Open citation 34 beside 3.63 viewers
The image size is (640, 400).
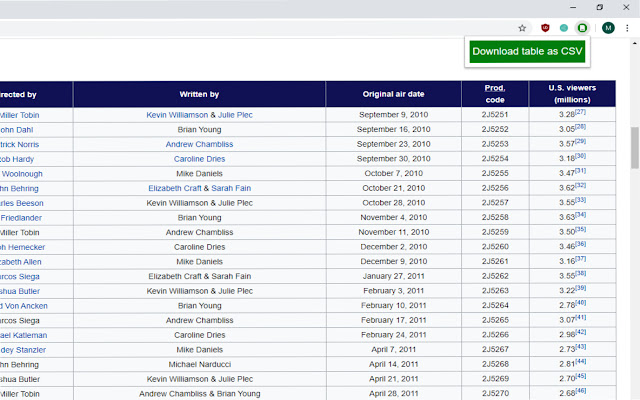[x=580, y=214]
